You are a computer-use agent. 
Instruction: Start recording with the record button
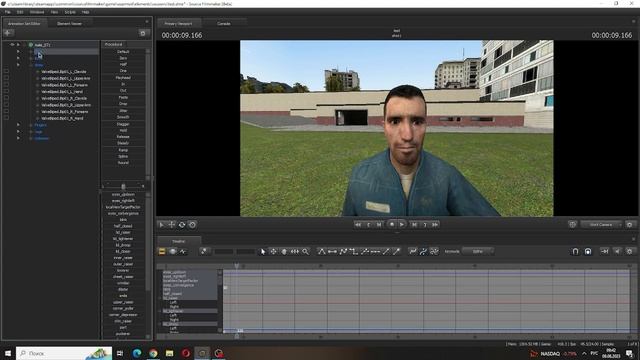[391, 224]
